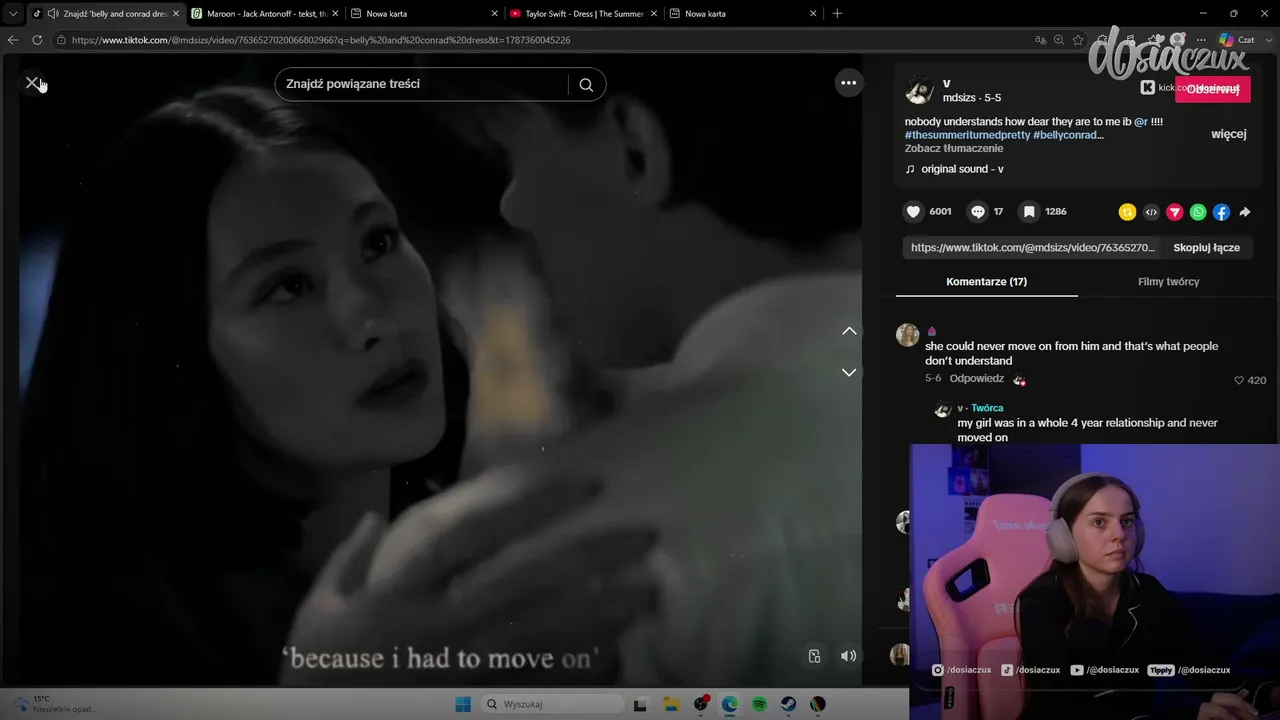Toggle picture-in-picture mini player icon
This screenshot has height=720, width=1280.
tap(814, 656)
